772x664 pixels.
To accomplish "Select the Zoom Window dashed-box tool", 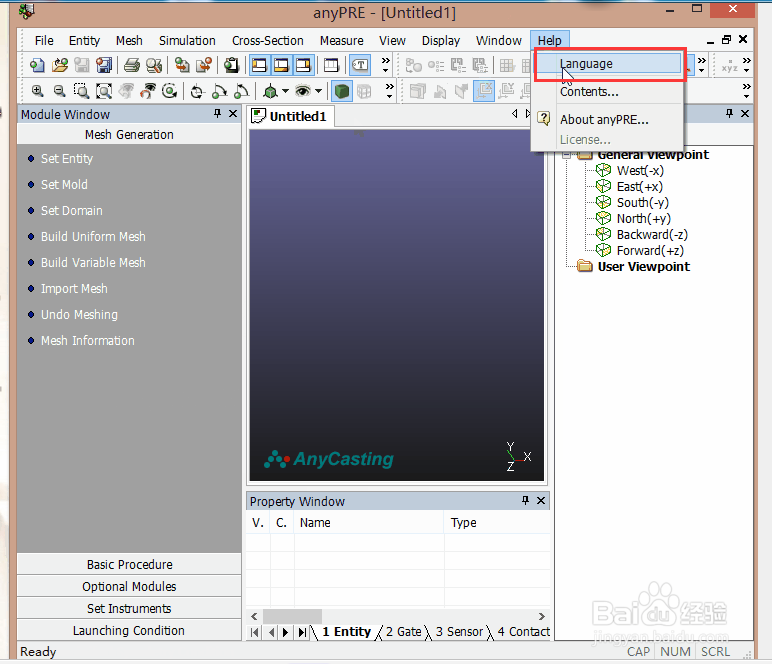I will 81,91.
